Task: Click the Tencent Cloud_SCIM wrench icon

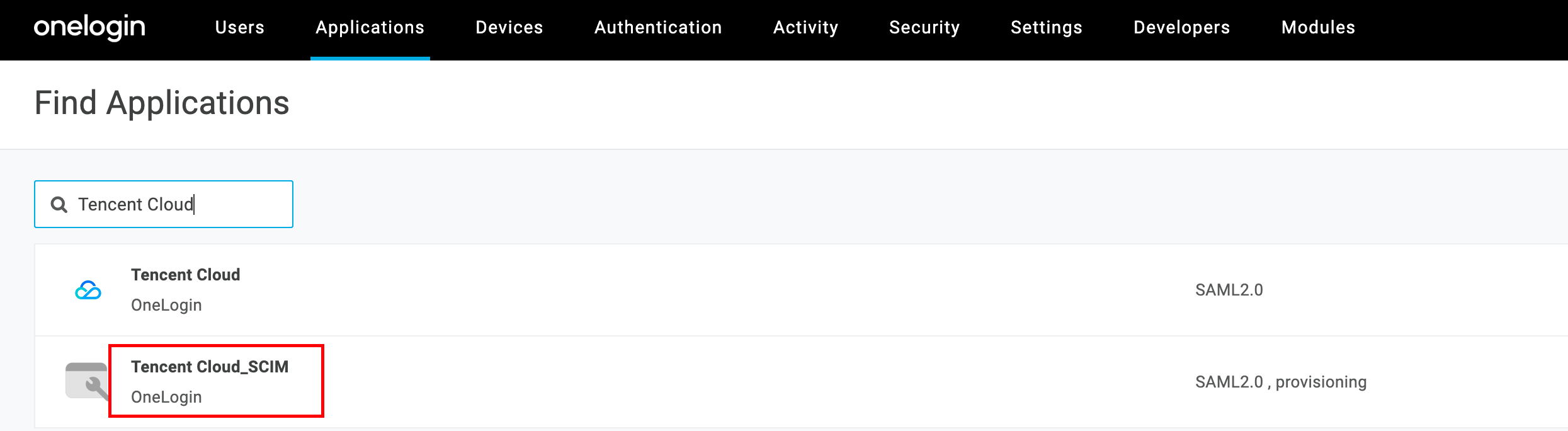Action: tap(87, 381)
